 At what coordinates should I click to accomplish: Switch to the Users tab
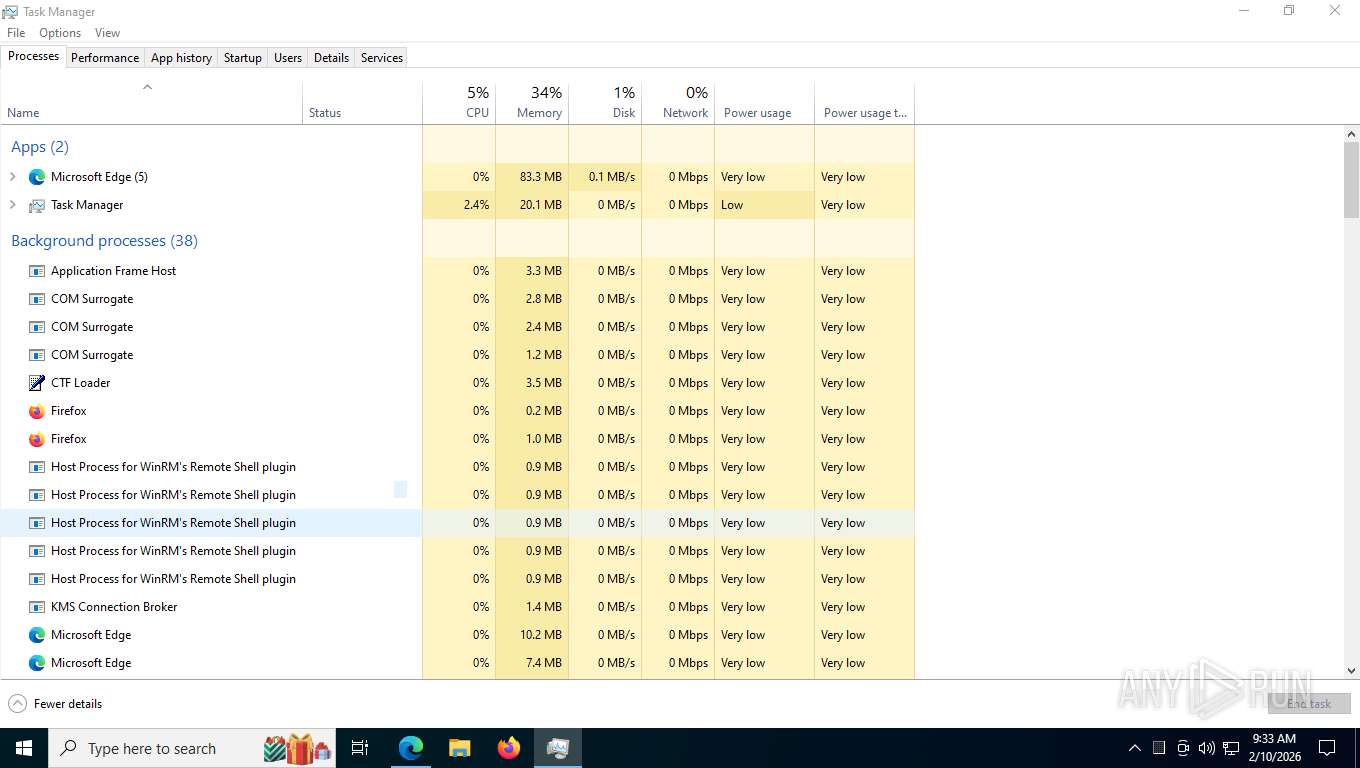point(288,58)
